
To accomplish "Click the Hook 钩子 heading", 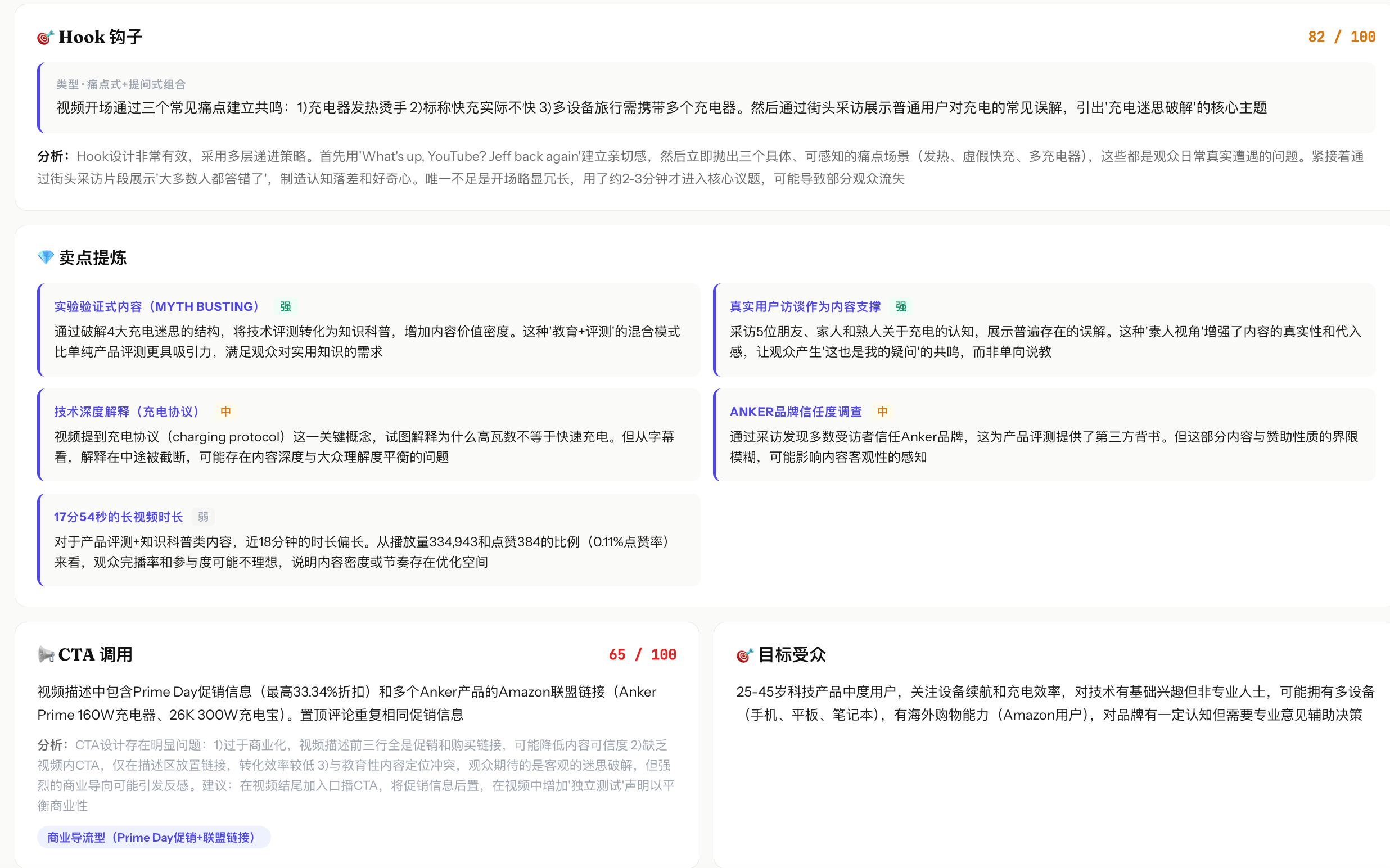I will (x=100, y=37).
